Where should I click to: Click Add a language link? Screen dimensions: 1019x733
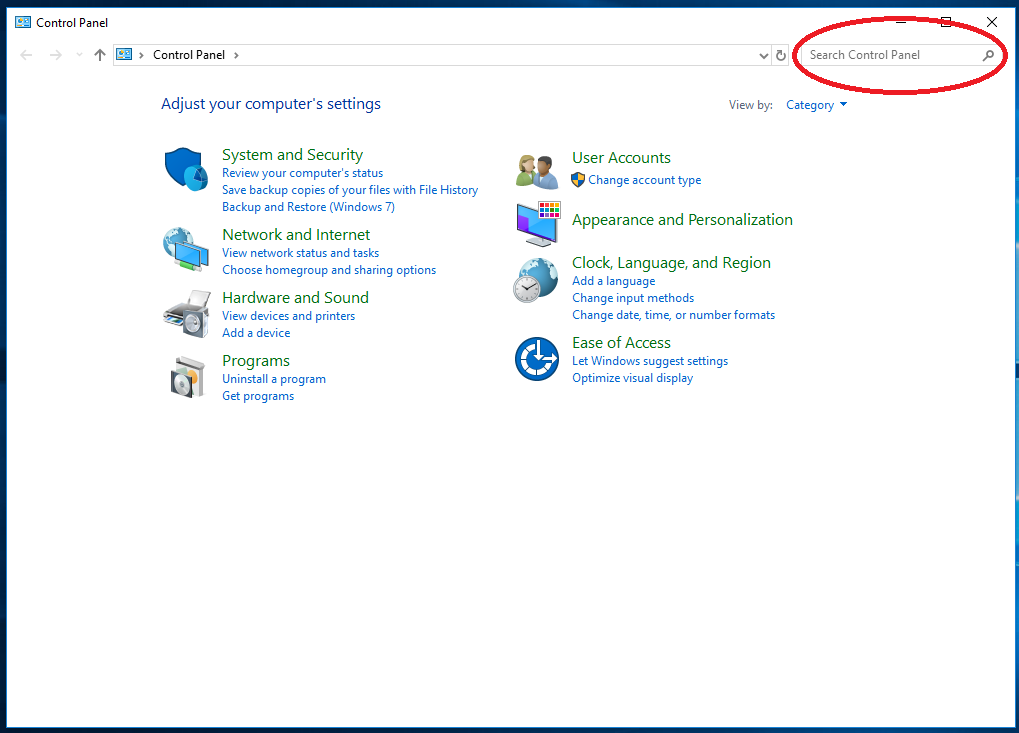tap(613, 281)
